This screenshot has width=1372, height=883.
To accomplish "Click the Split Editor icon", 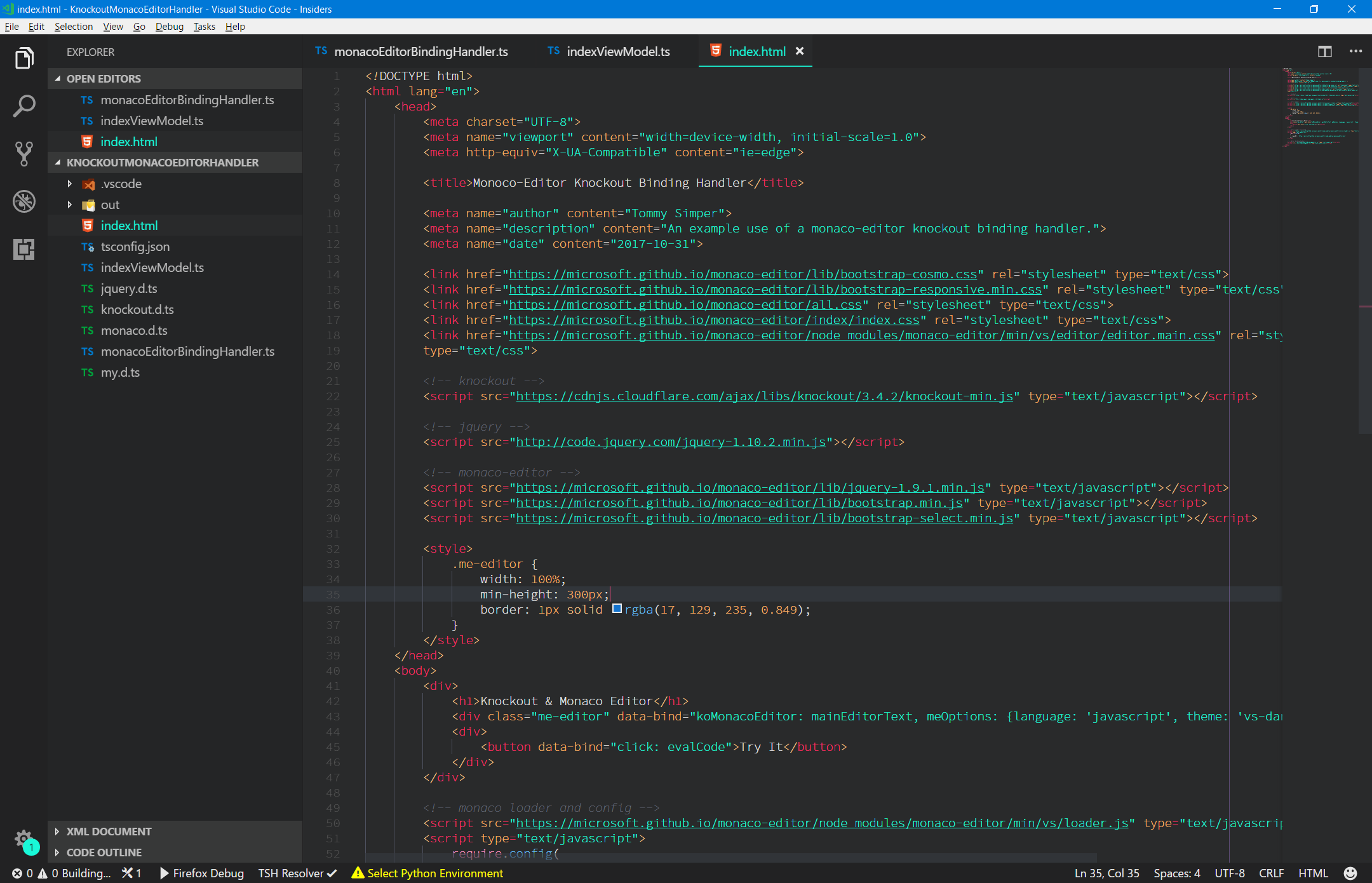I will tap(1324, 51).
